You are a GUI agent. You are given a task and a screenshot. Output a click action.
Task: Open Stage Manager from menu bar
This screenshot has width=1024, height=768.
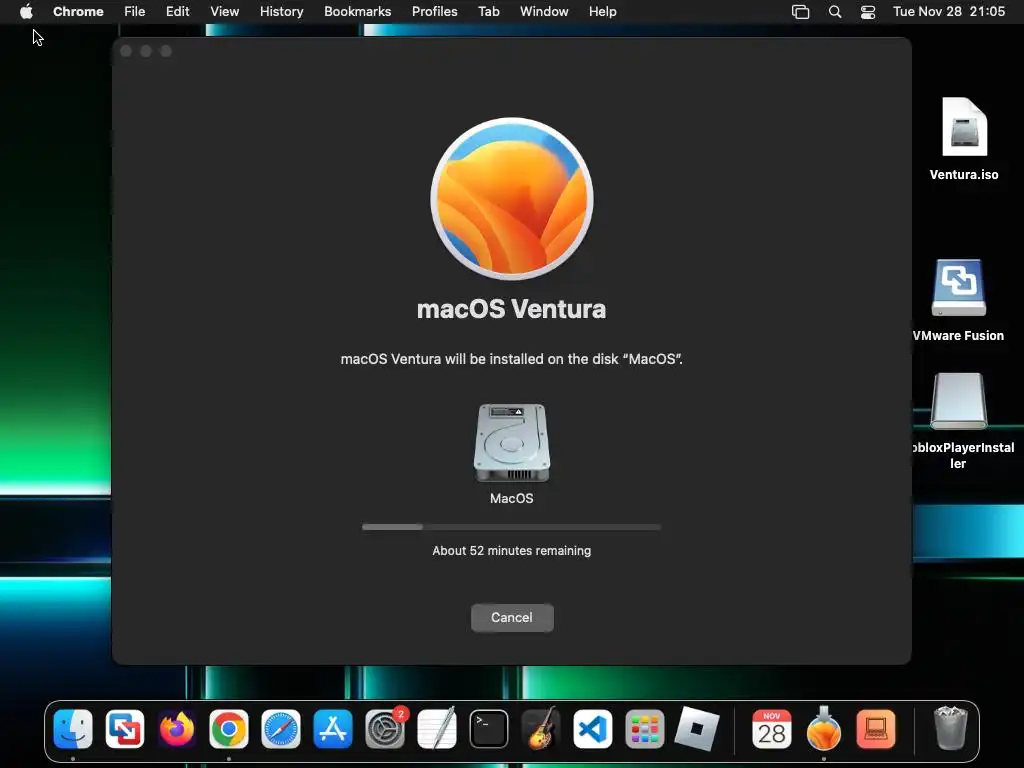(801, 12)
